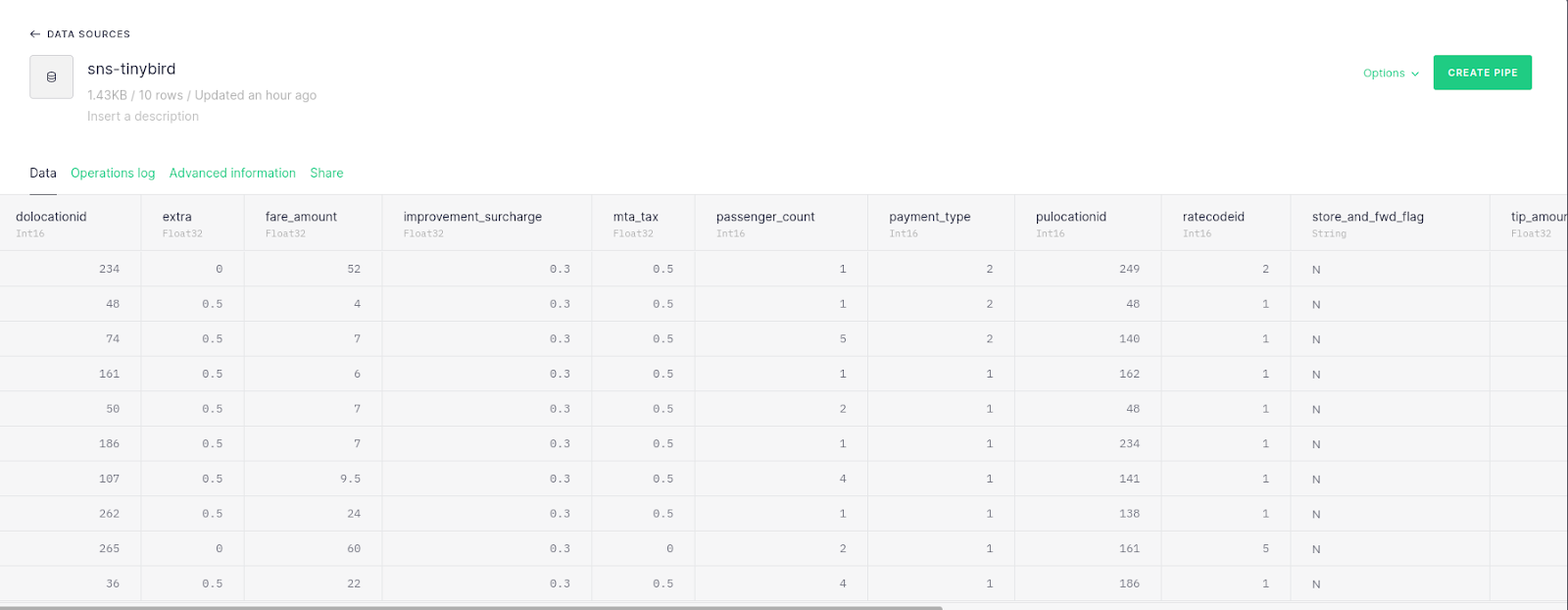Viewport: 1568px width, 610px height.
Task: Open the Advanced information tab
Action: tap(232, 174)
